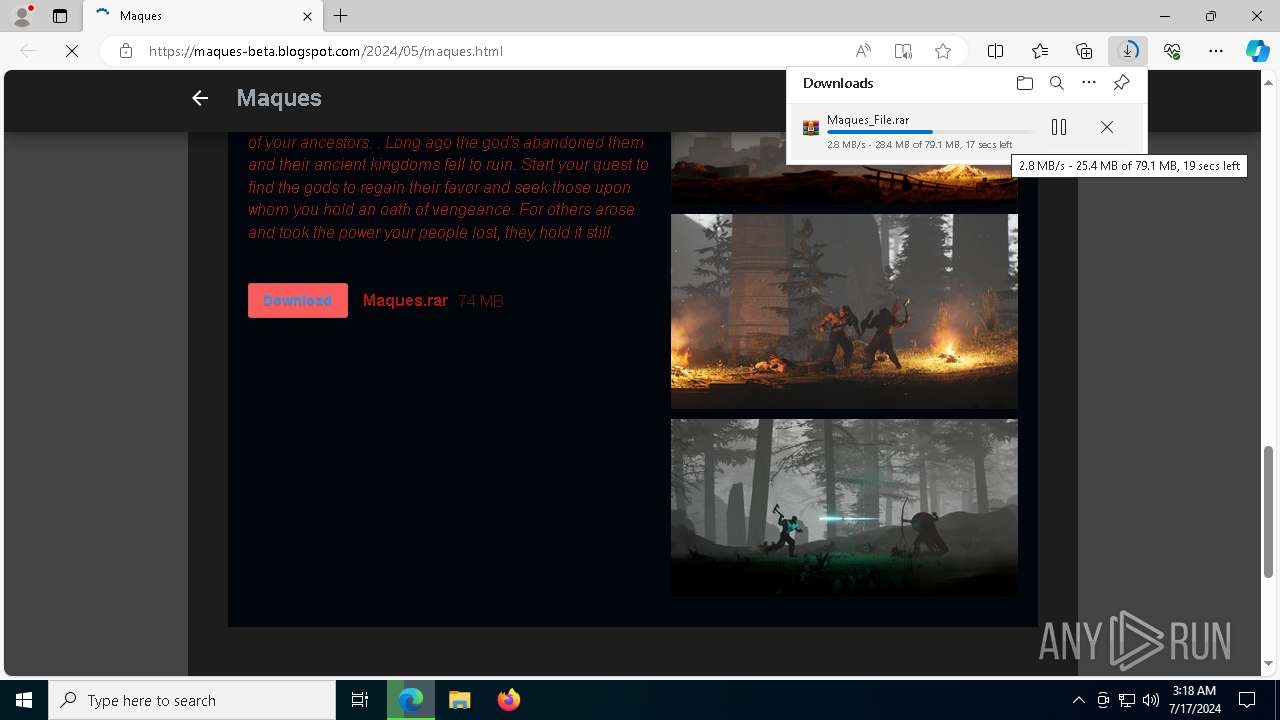Click the Maques blog title
The image size is (1280, 720).
click(x=279, y=98)
